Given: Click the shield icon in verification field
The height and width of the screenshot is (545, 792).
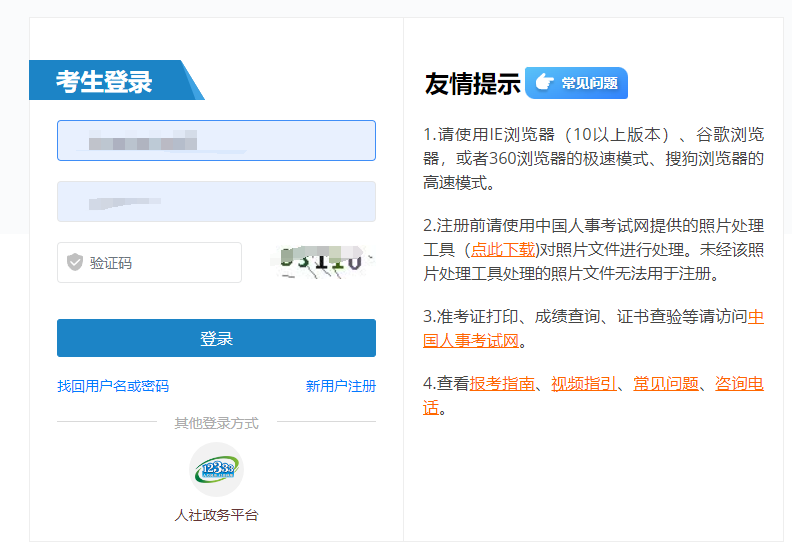Looking at the screenshot, I should click(75, 262).
